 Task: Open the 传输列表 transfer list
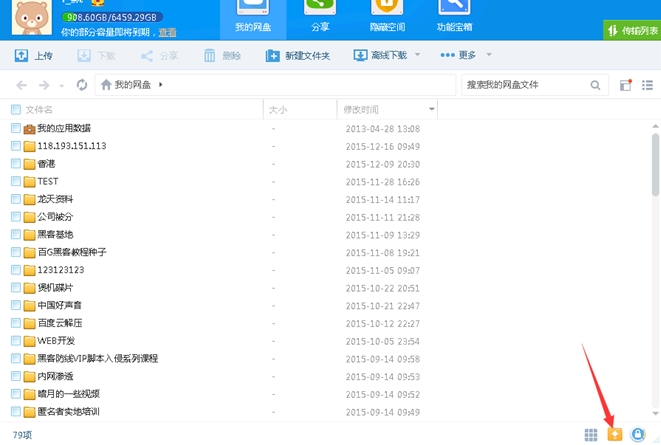(632, 30)
